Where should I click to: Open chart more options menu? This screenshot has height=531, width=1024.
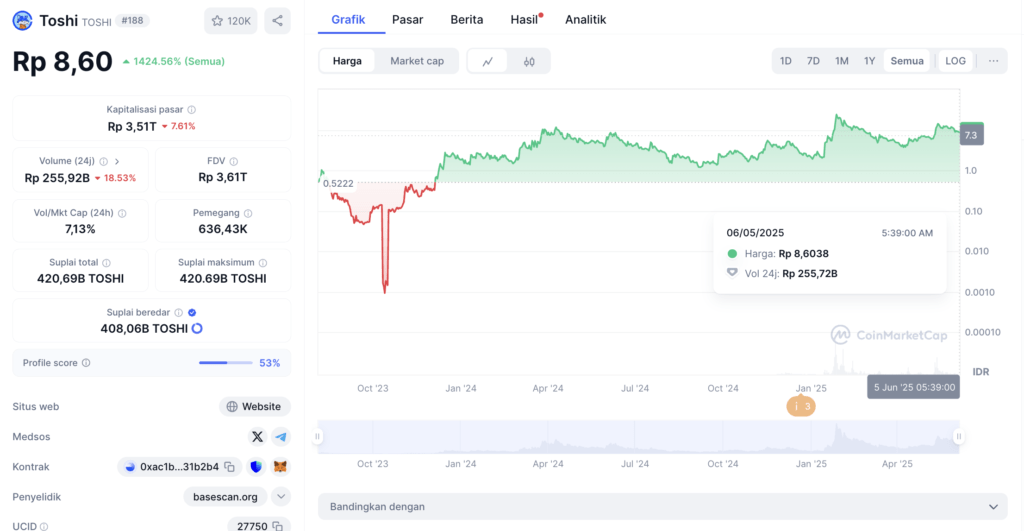[993, 61]
